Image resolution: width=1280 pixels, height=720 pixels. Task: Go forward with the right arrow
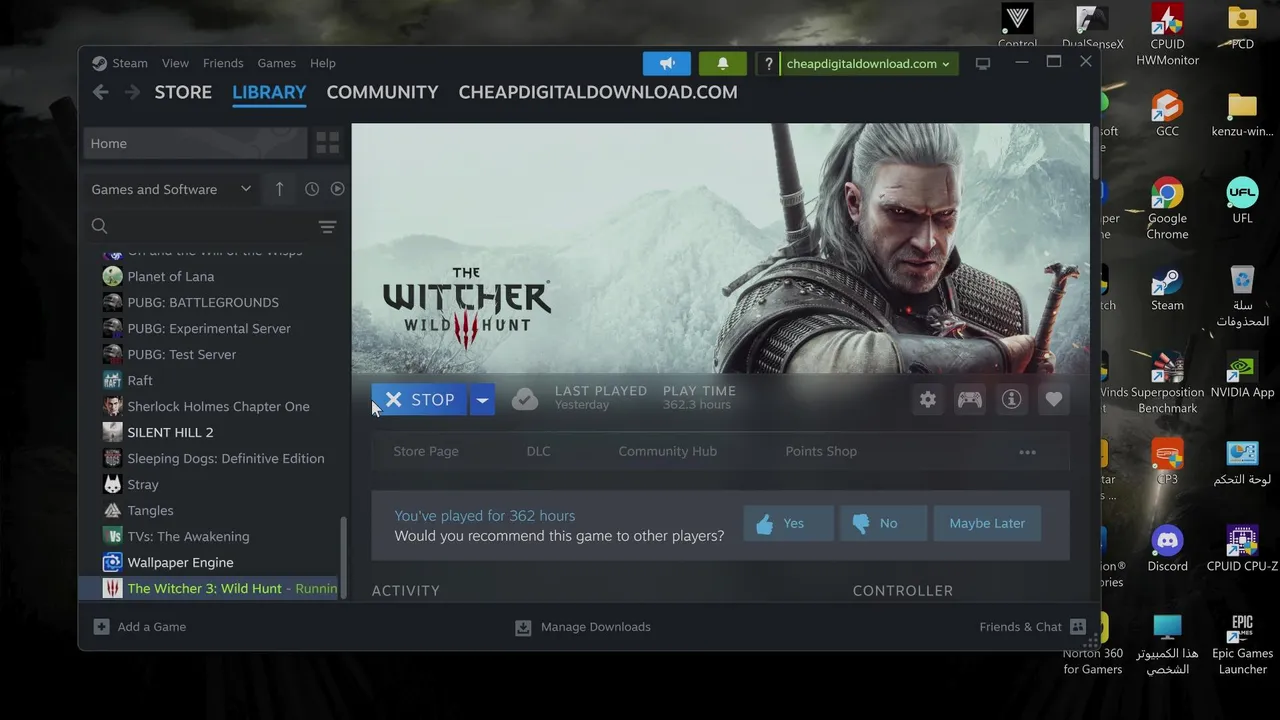(x=133, y=92)
